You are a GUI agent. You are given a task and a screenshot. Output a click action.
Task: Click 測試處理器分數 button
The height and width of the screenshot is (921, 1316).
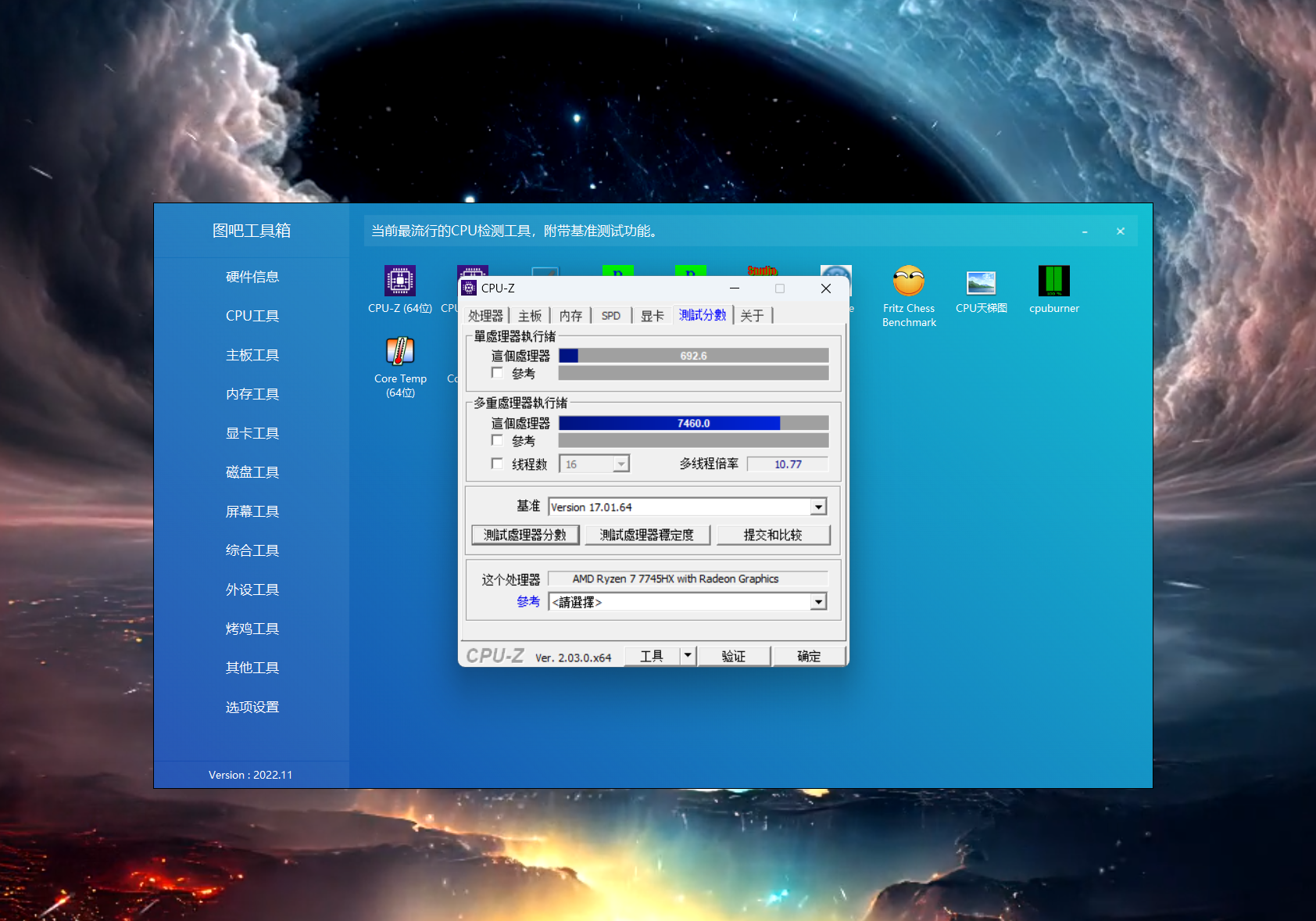(x=525, y=535)
